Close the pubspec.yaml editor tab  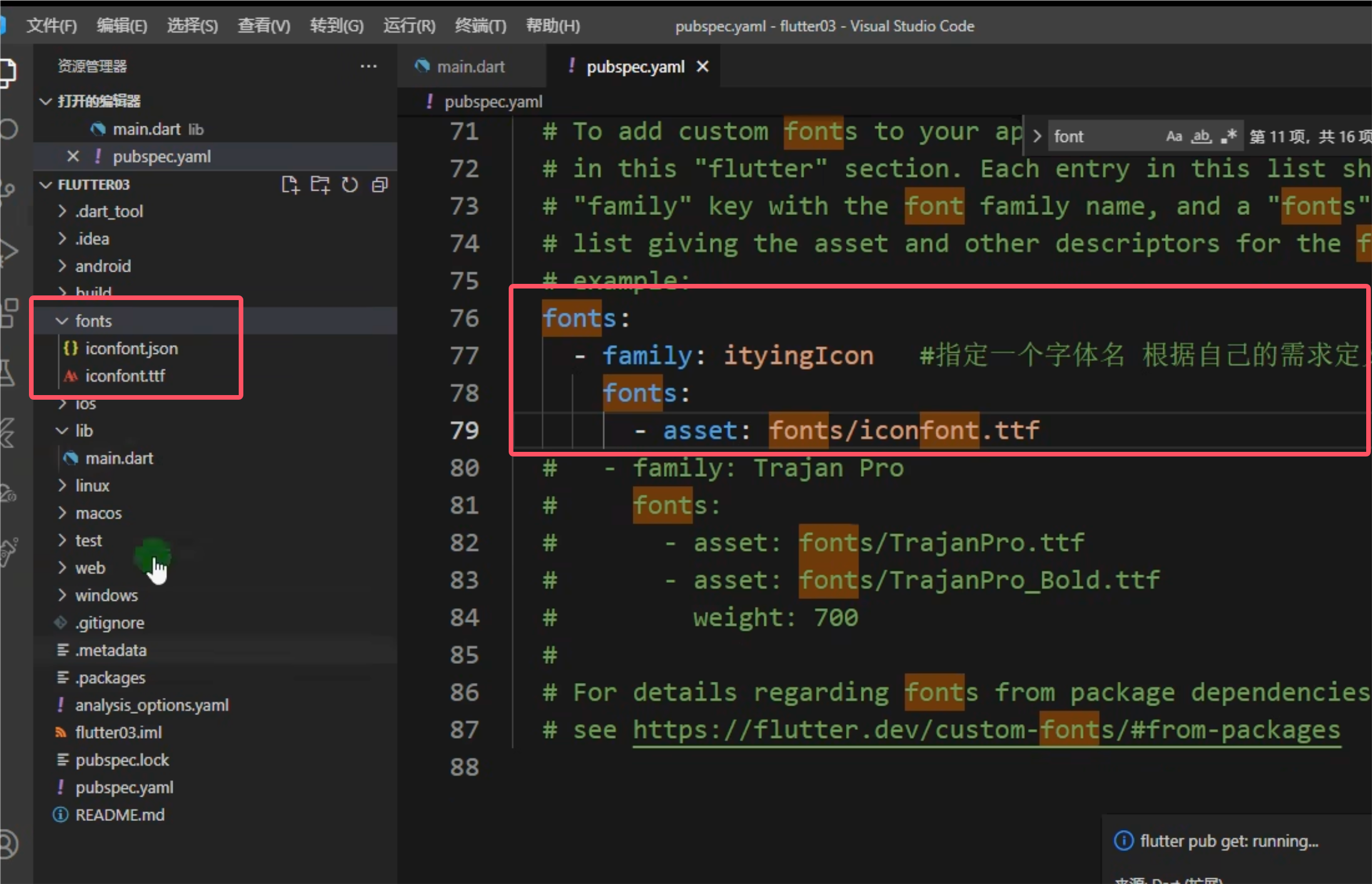(x=703, y=67)
